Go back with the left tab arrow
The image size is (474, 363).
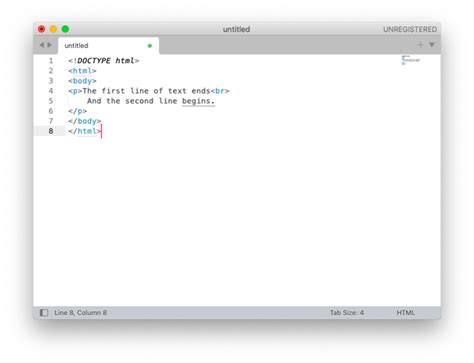click(x=42, y=45)
